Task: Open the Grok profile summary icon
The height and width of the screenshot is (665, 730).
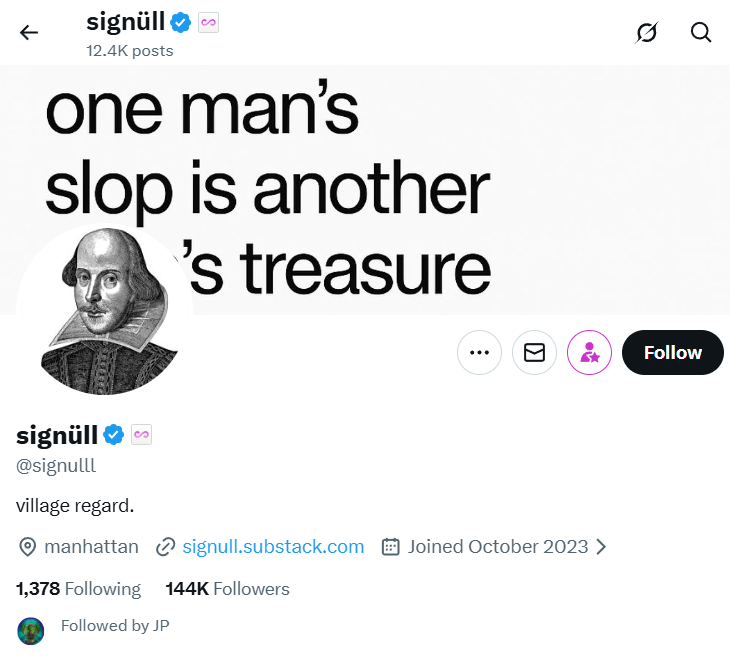Action: click(x=647, y=32)
